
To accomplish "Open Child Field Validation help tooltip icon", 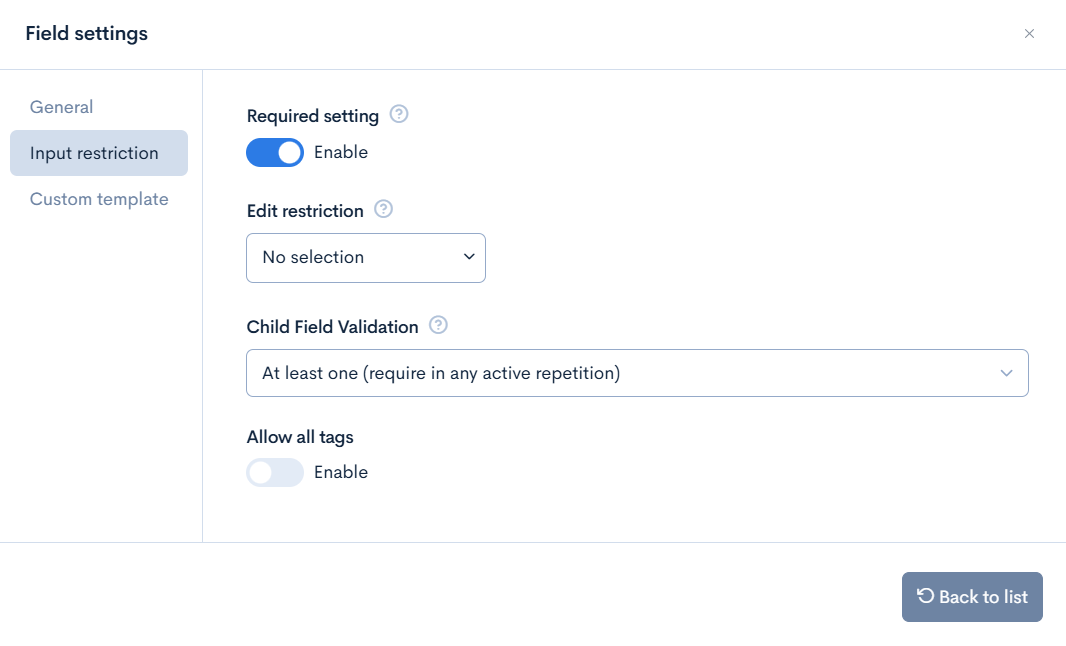I will 439,325.
